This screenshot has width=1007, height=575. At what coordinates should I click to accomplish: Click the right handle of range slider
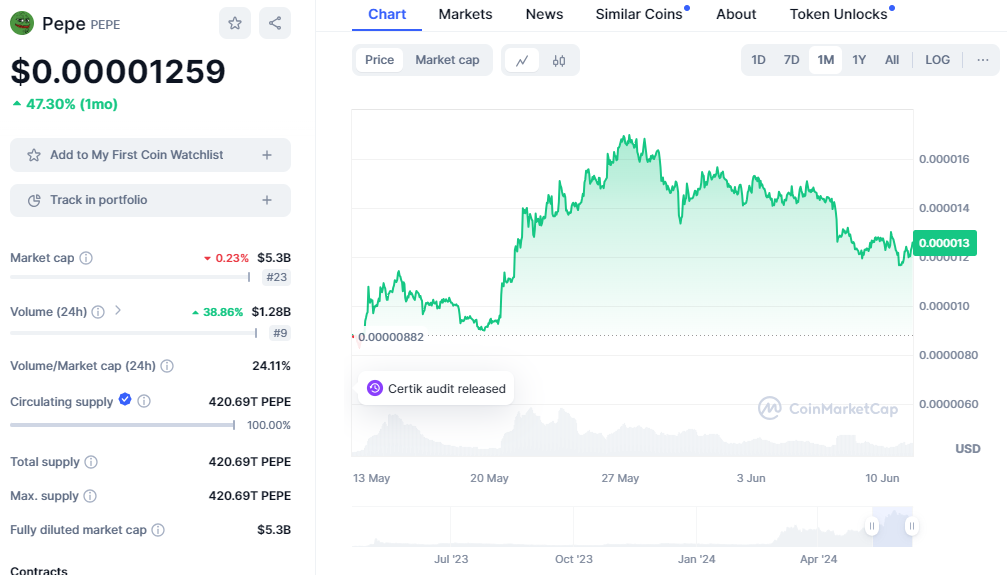click(911, 526)
